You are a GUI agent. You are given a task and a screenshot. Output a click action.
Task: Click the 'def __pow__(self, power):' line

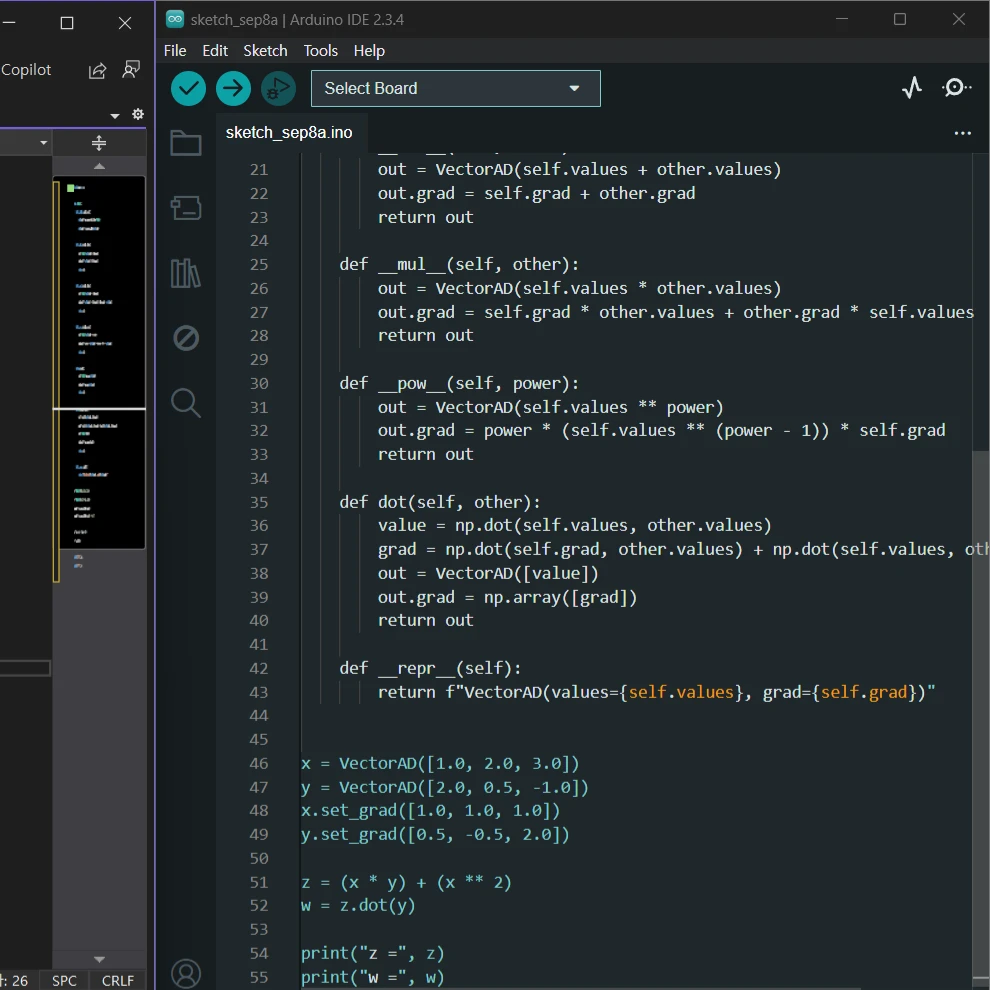(459, 383)
